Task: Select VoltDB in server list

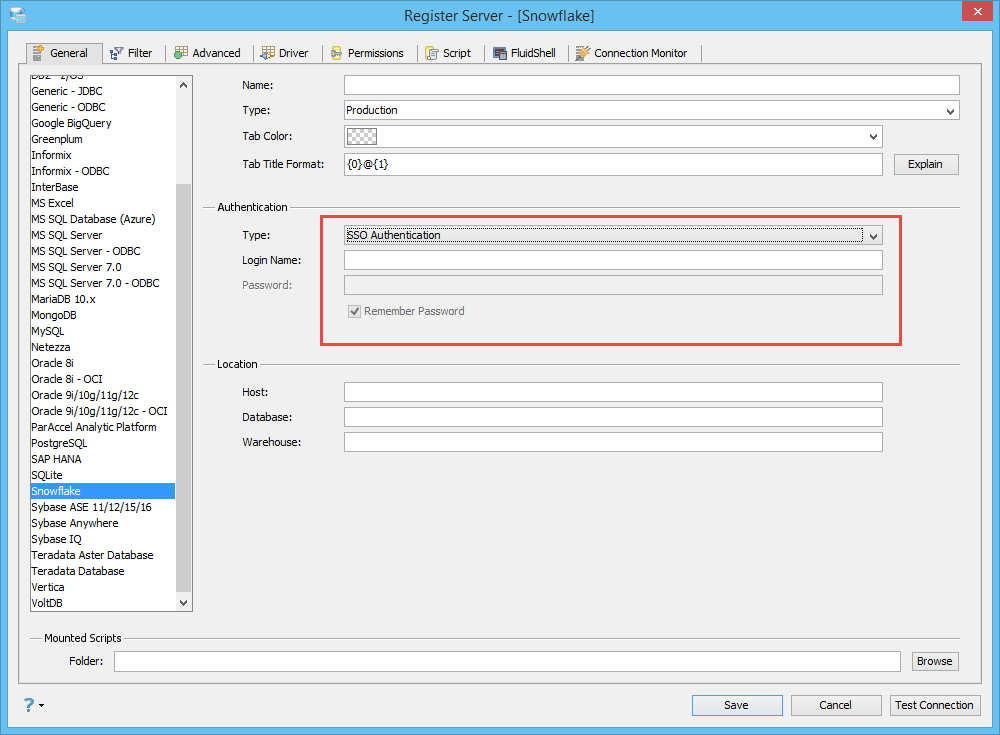Action: 103,603
